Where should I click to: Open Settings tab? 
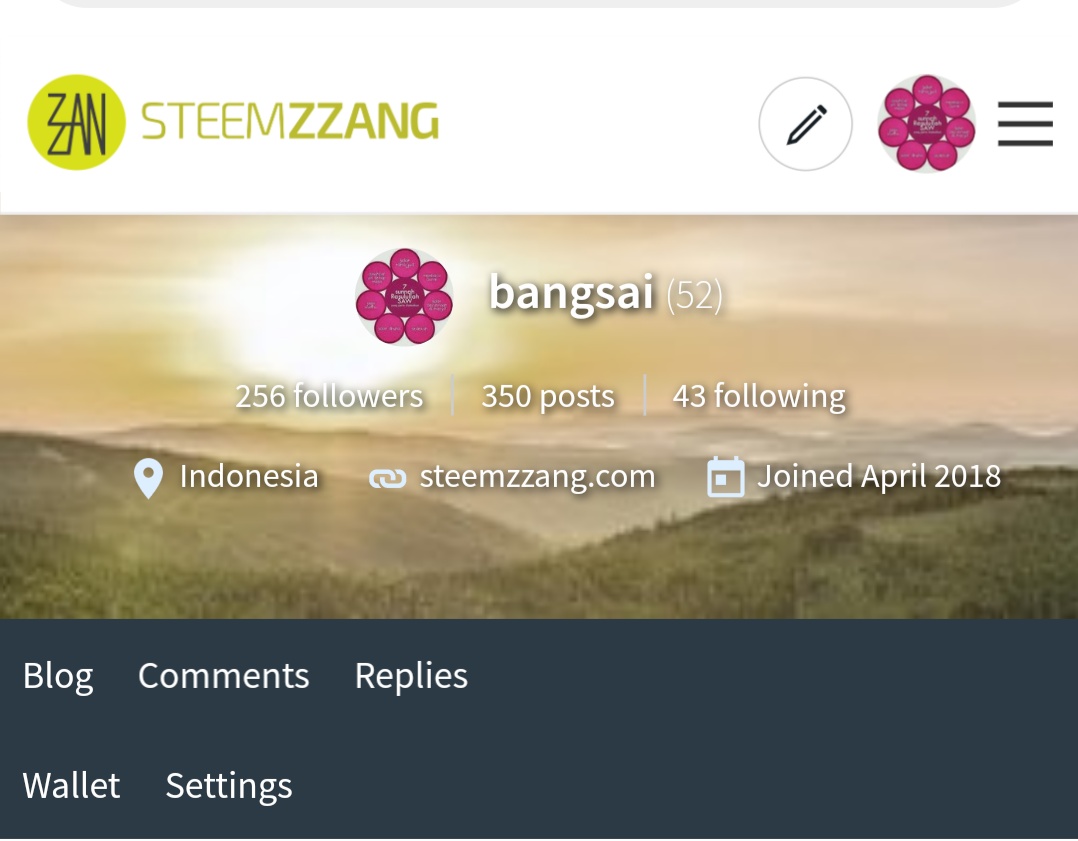coord(229,786)
